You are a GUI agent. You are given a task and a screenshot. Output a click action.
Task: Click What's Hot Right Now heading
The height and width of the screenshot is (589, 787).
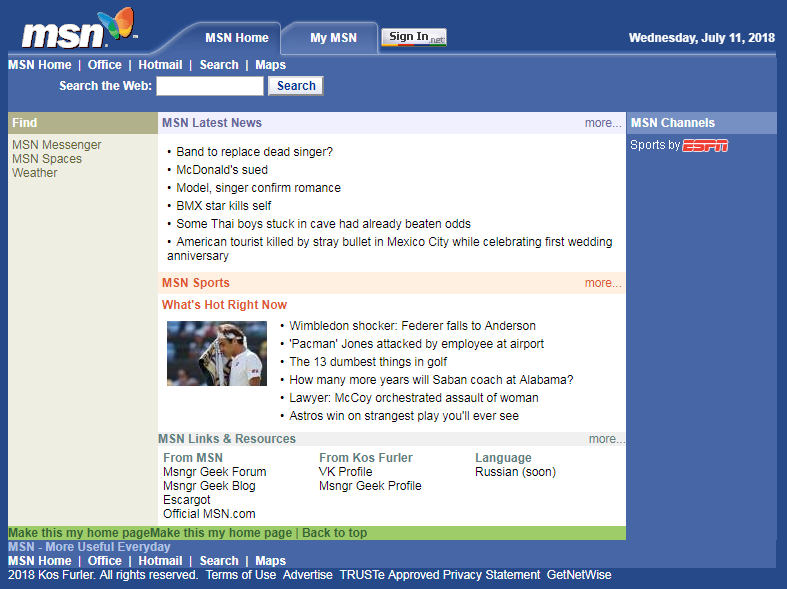pyautogui.click(x=224, y=305)
